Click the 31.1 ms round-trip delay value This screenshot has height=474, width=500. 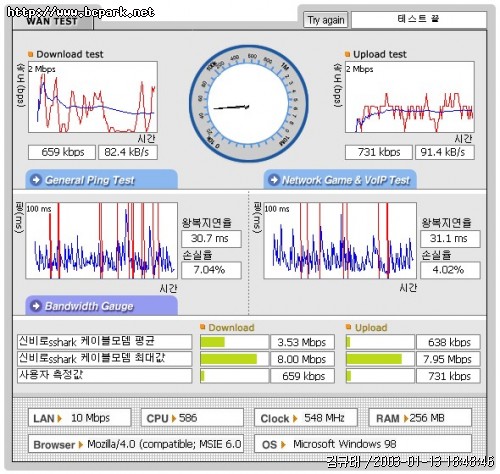point(450,239)
